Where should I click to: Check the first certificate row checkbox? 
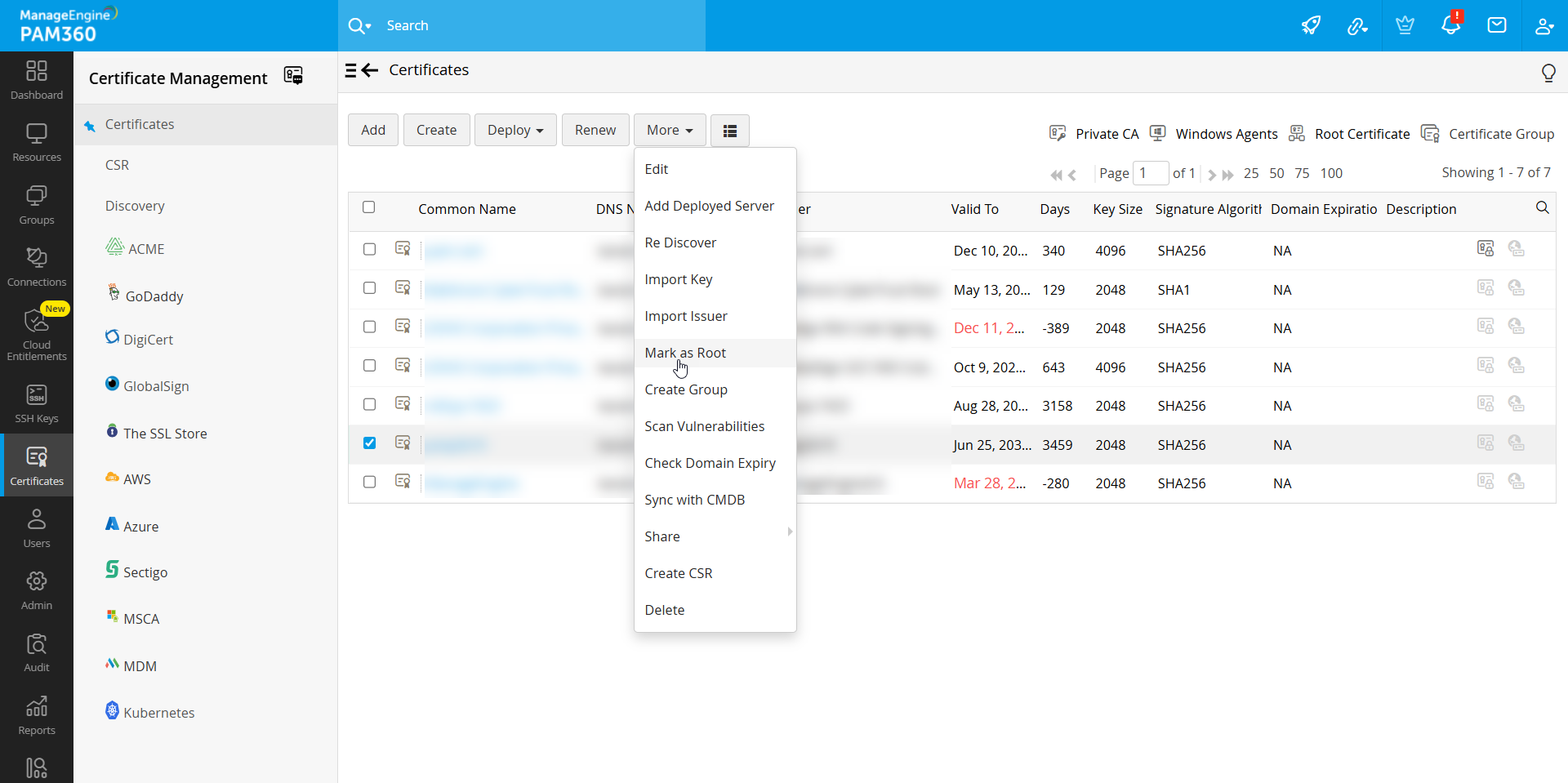(x=369, y=250)
